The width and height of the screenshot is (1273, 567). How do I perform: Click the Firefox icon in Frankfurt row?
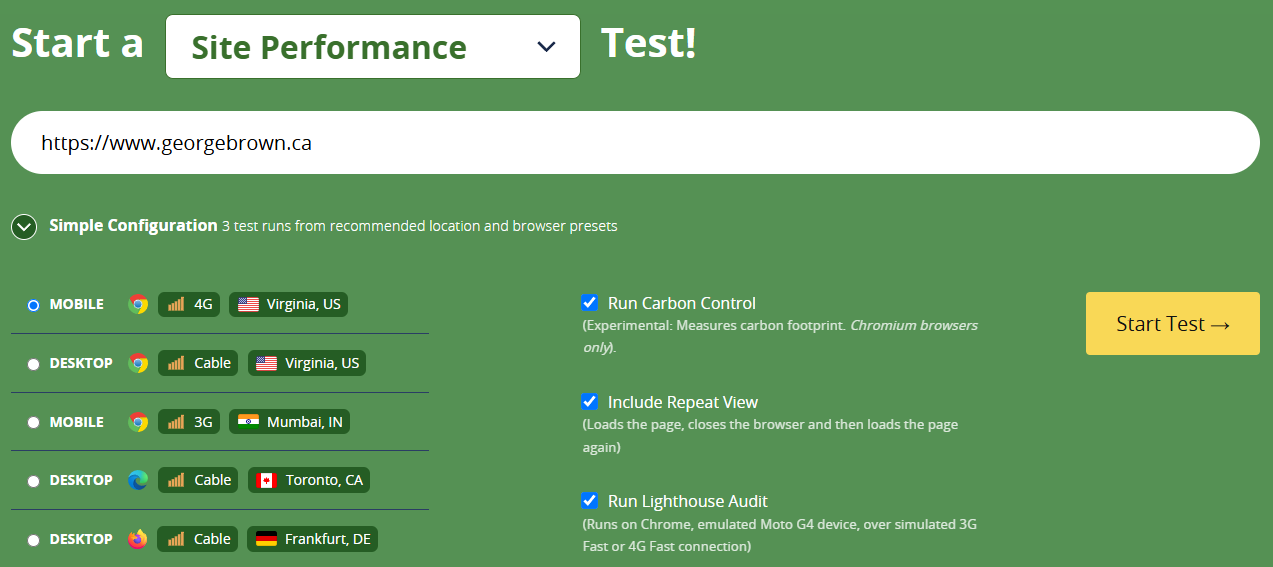pos(138,539)
